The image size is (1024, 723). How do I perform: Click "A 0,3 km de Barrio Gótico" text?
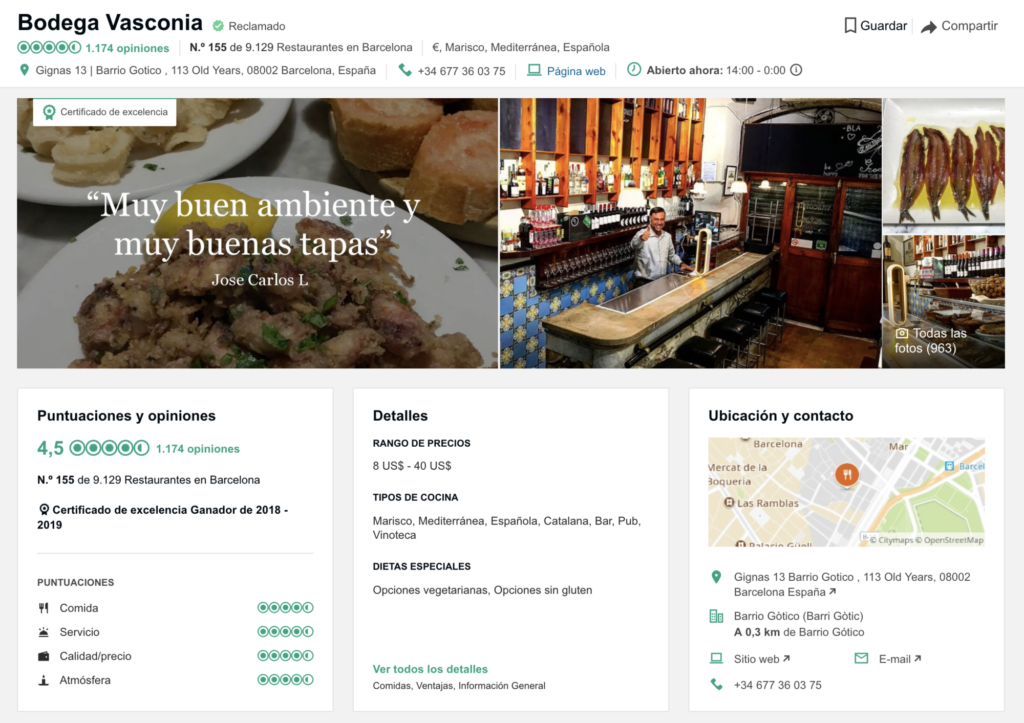pos(799,632)
